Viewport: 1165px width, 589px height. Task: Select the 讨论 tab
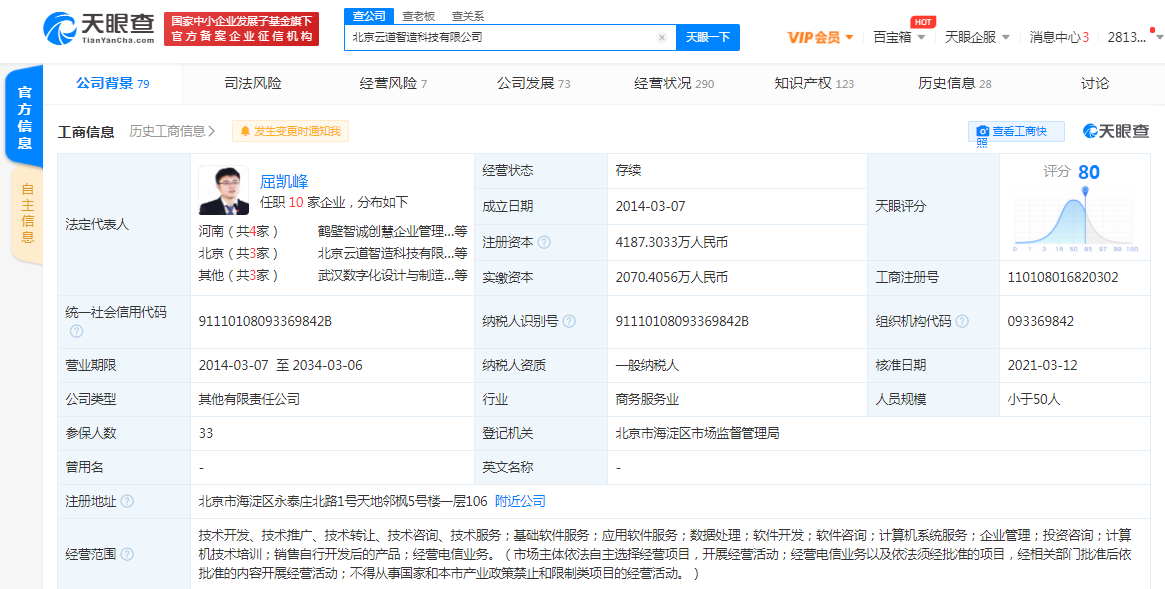click(1094, 84)
